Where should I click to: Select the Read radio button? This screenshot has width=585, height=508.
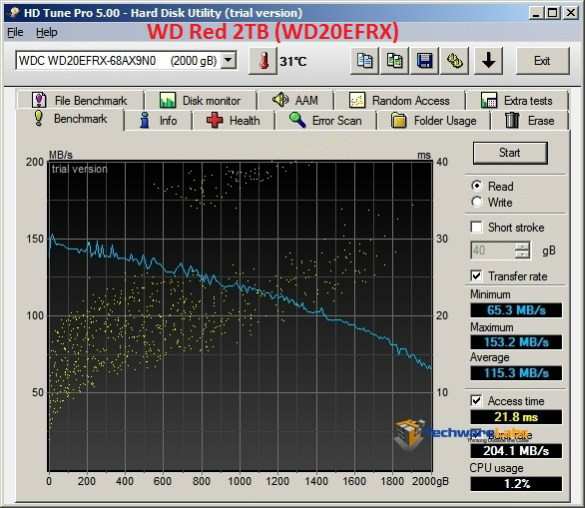476,186
